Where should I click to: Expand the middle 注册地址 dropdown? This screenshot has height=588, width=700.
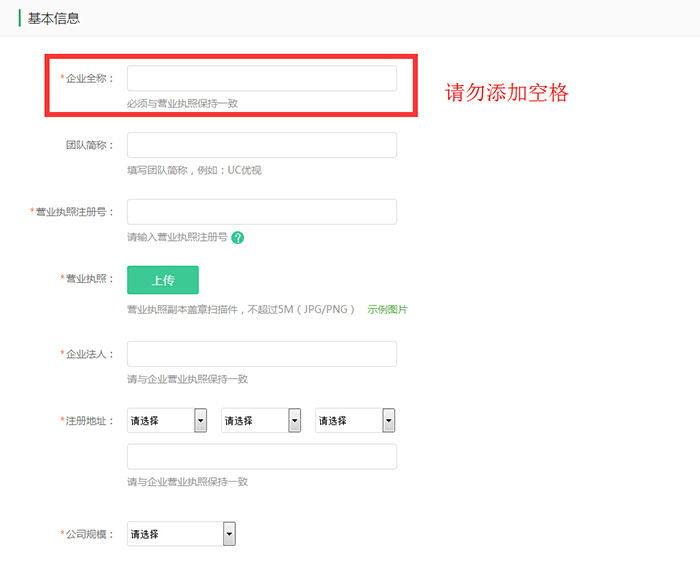coord(261,421)
